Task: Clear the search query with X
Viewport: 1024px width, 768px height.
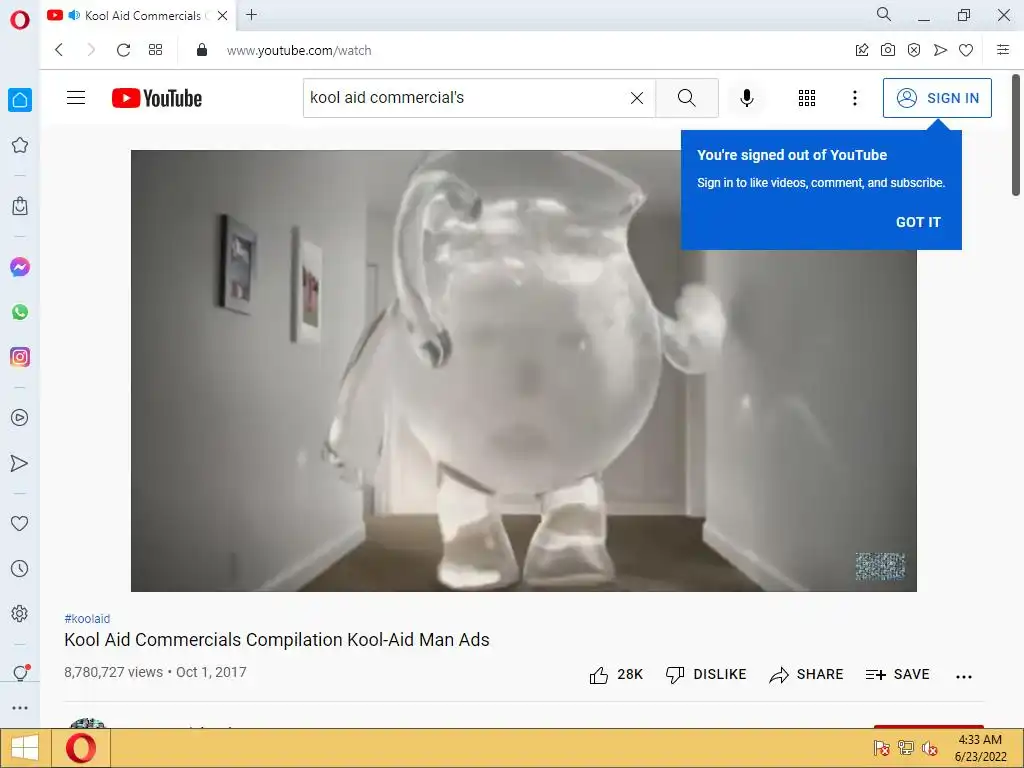Action: (x=637, y=98)
